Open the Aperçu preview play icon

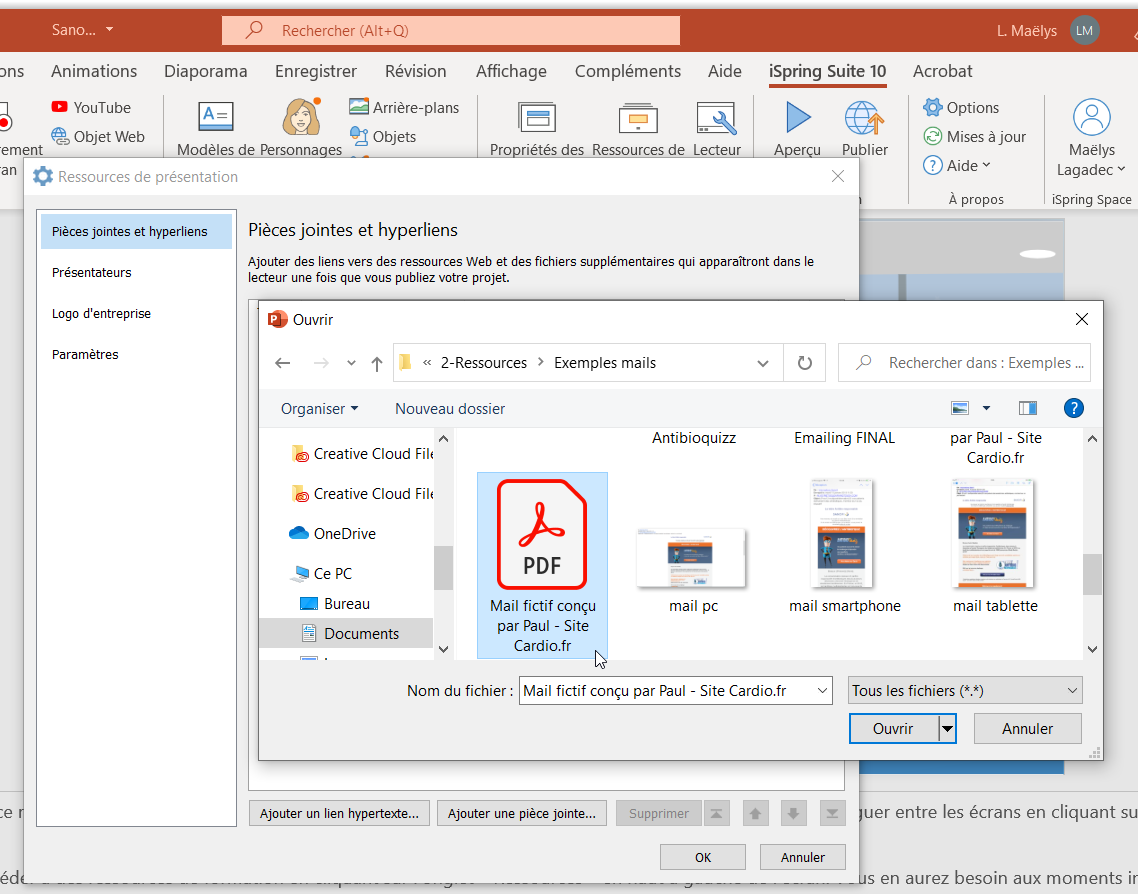(797, 119)
